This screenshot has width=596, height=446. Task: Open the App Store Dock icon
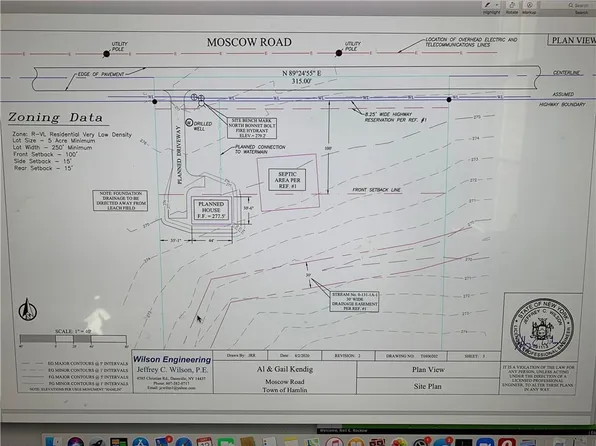(141, 442)
